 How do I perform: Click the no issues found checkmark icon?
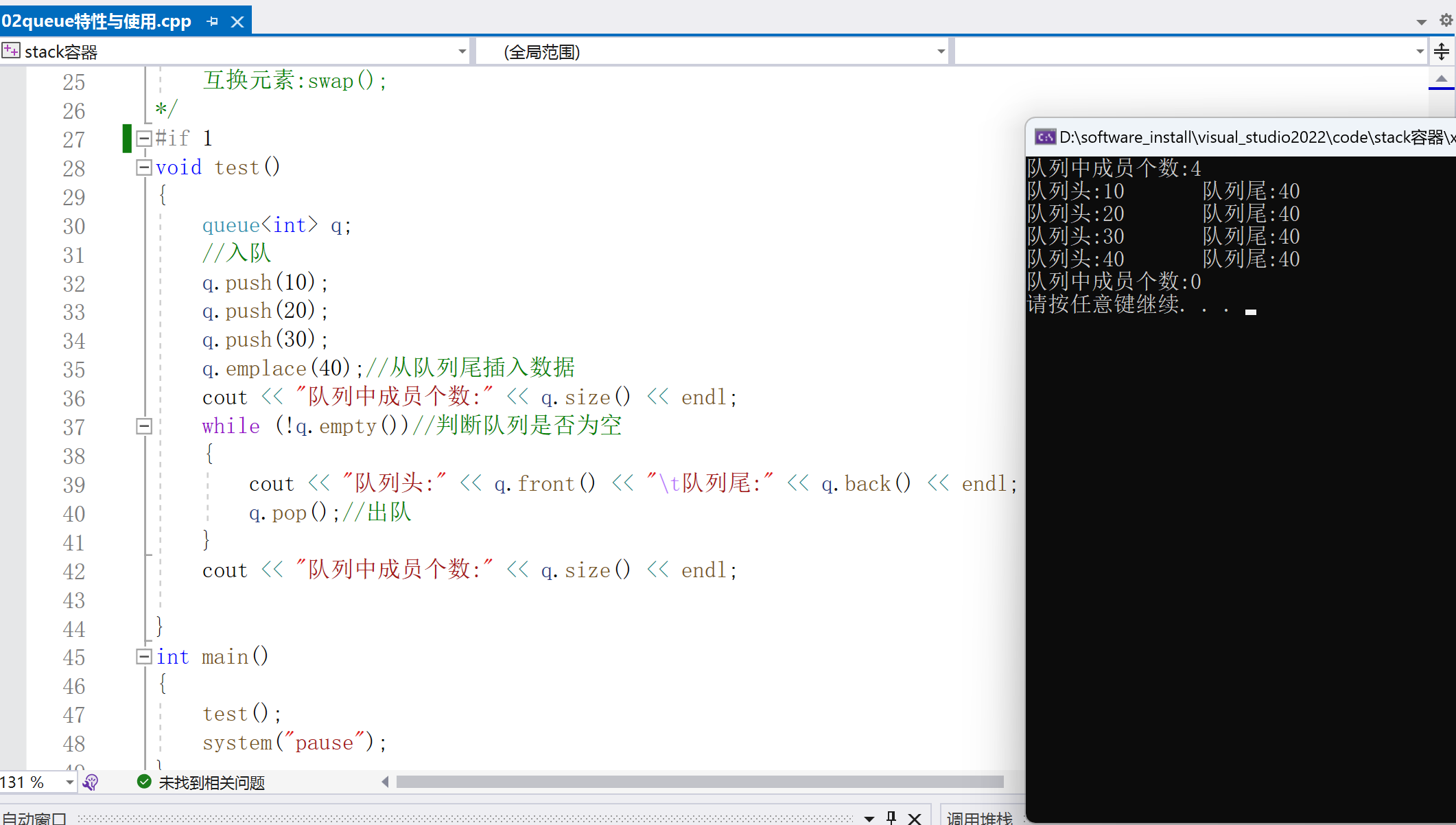click(144, 782)
